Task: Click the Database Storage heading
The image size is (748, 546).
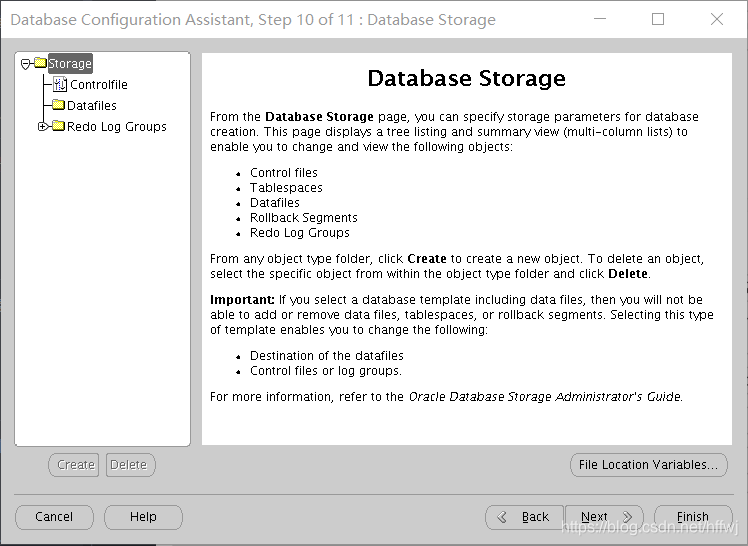Action: 467,78
